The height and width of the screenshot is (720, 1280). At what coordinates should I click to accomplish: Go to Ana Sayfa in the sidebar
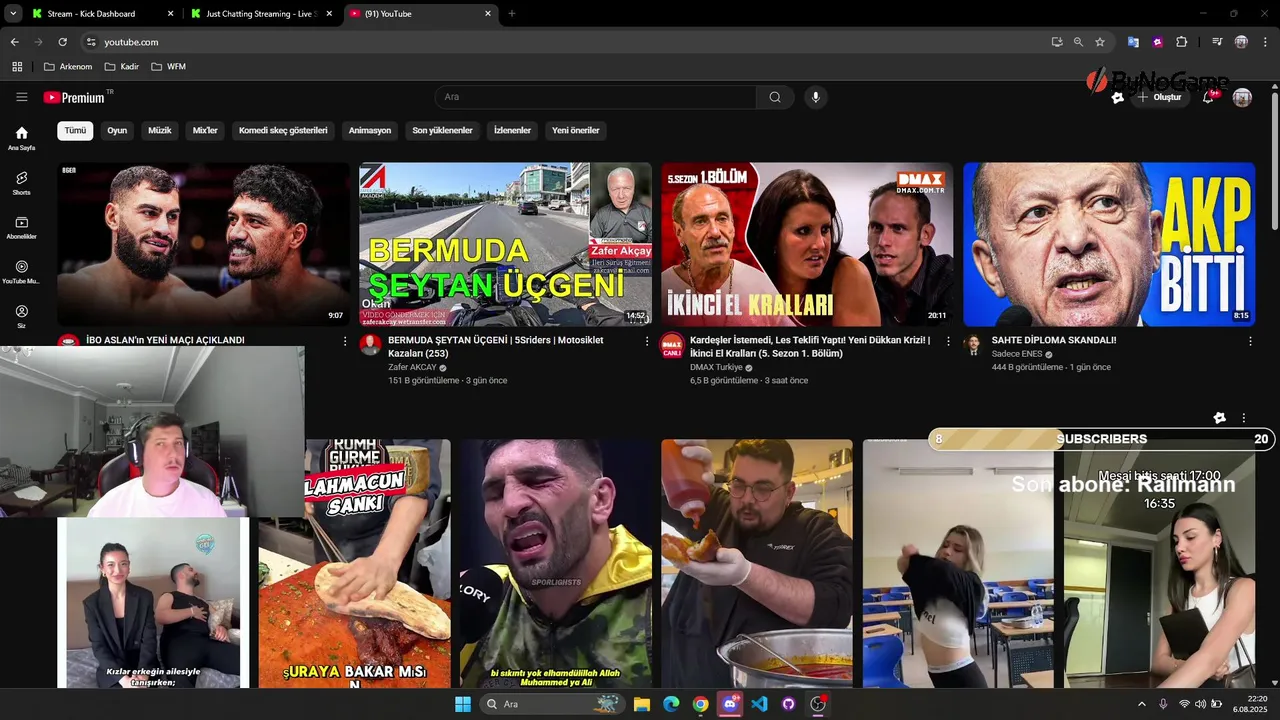[21, 138]
